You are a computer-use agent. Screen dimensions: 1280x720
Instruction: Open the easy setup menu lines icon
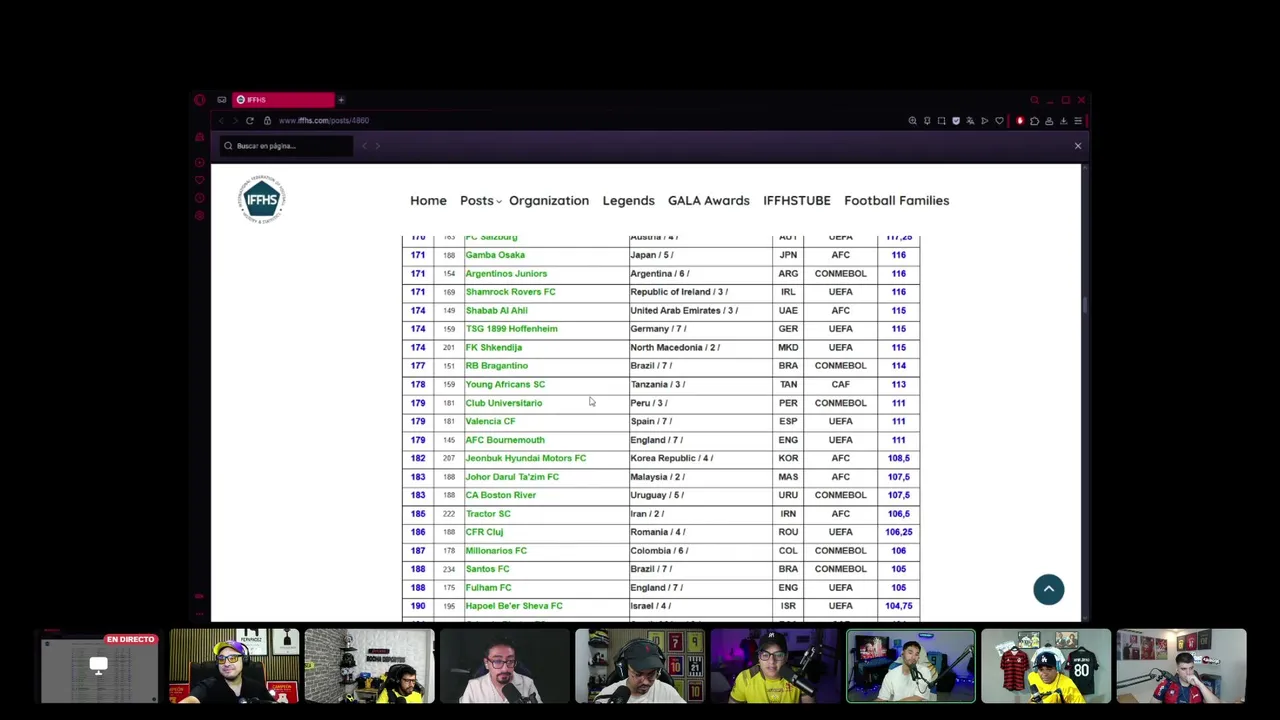click(1077, 121)
